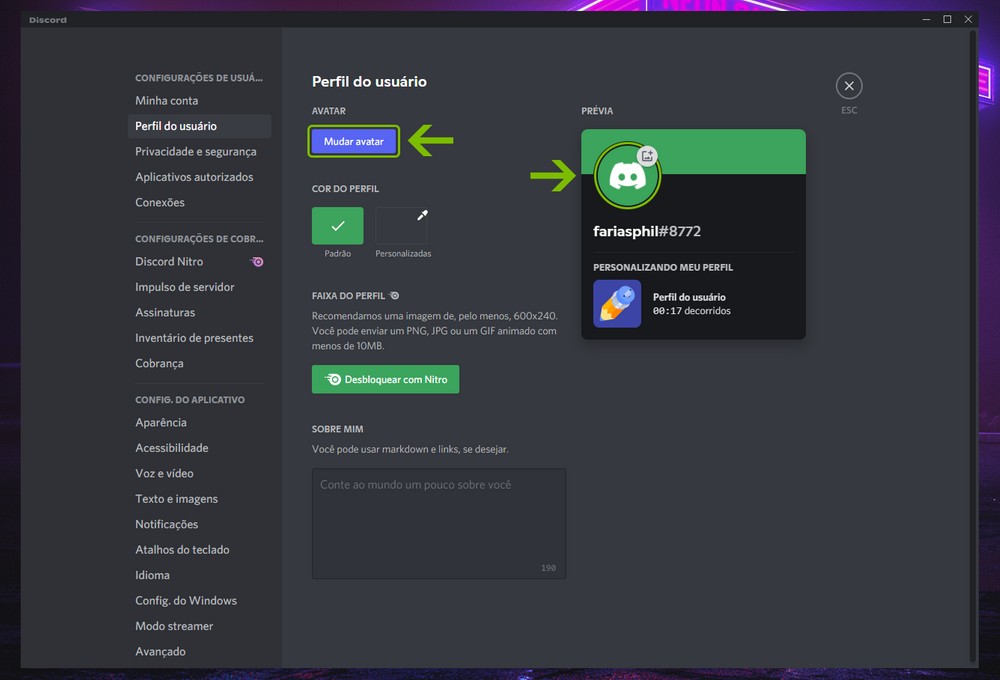Screen dimensions: 1000x680
Task: Open Minha conta settings
Action: click(167, 101)
